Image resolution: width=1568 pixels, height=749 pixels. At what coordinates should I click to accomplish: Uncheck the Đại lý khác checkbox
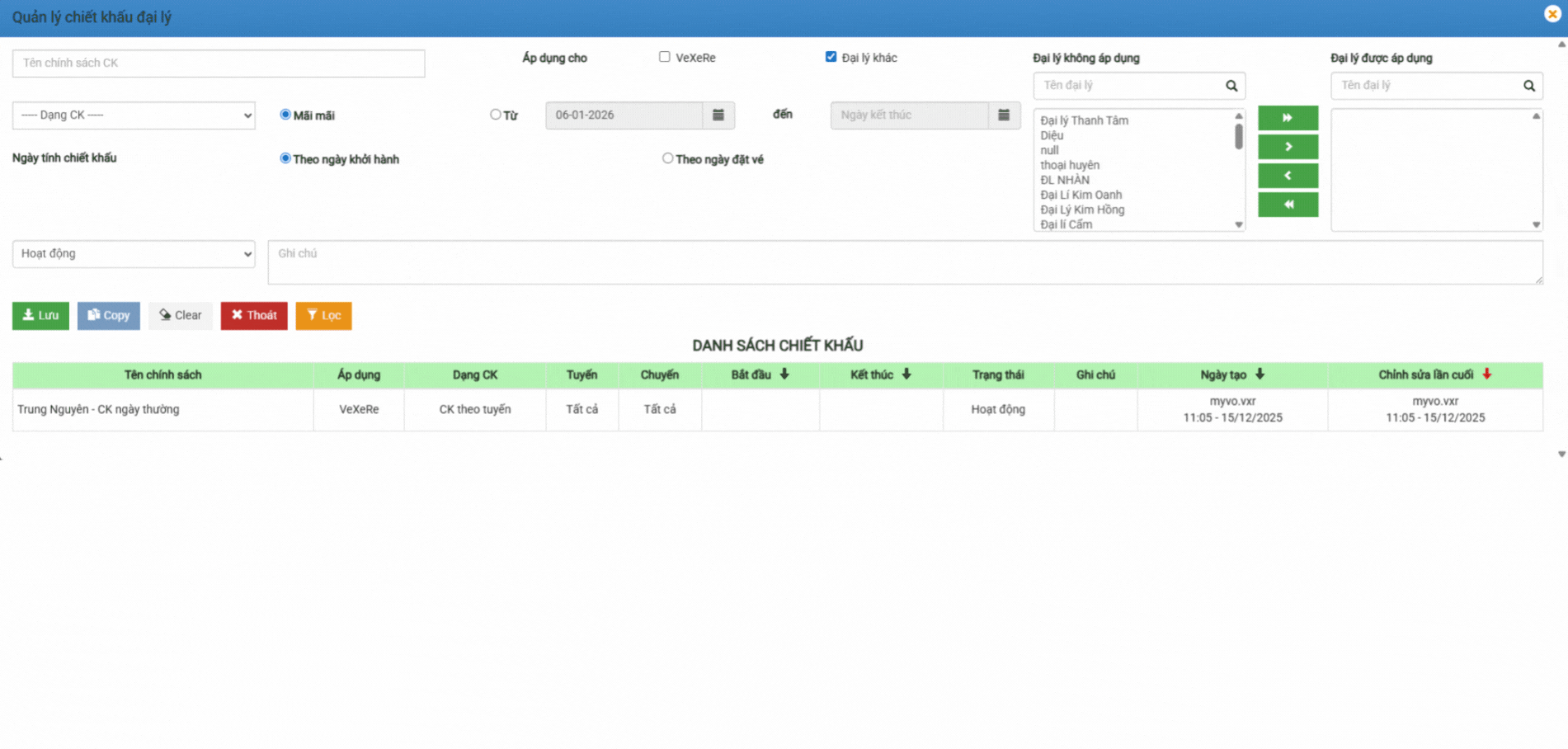pyautogui.click(x=831, y=57)
